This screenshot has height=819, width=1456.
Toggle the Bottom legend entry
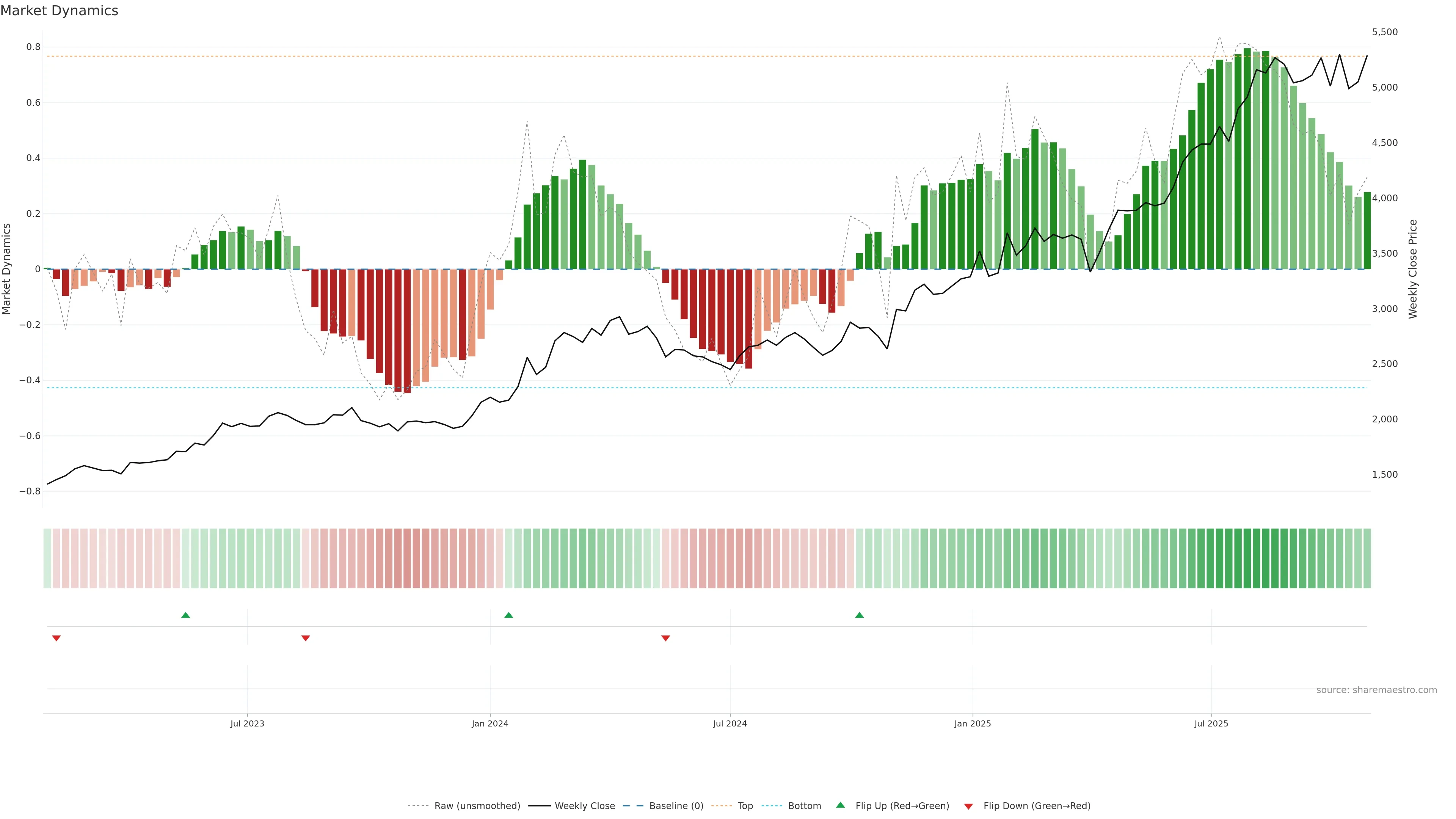point(804,806)
